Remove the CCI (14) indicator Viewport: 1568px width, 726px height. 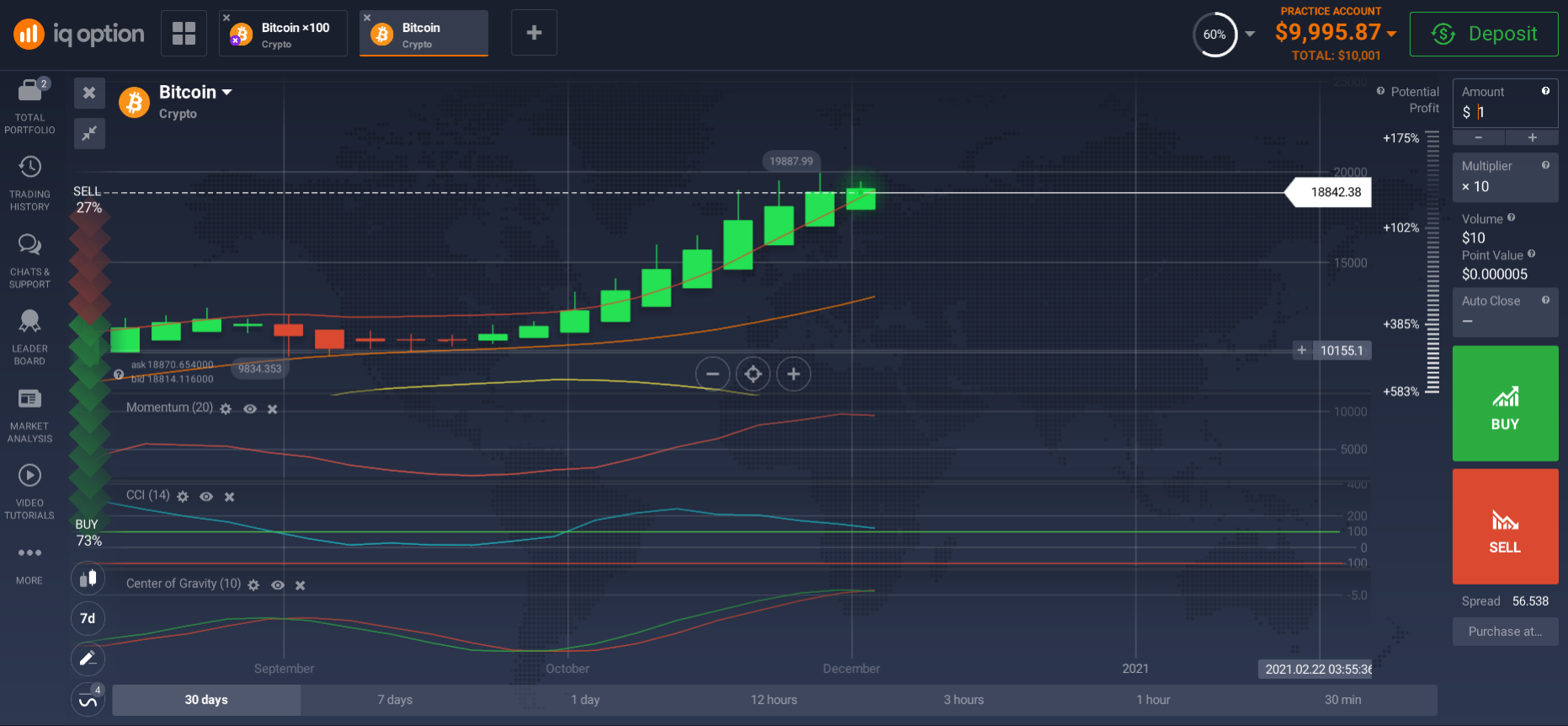tap(229, 497)
